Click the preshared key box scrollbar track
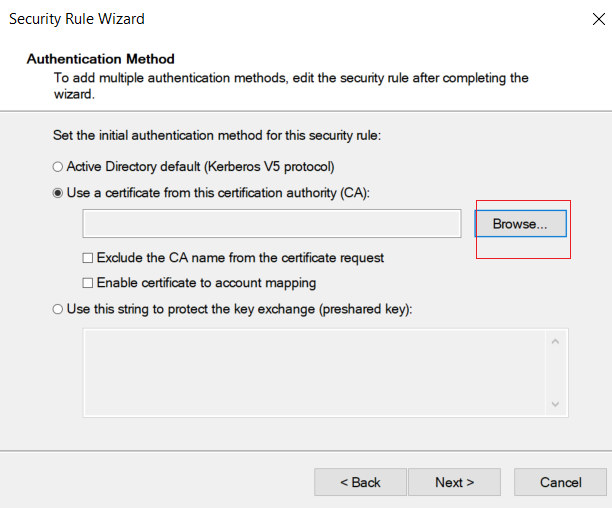 pos(555,373)
